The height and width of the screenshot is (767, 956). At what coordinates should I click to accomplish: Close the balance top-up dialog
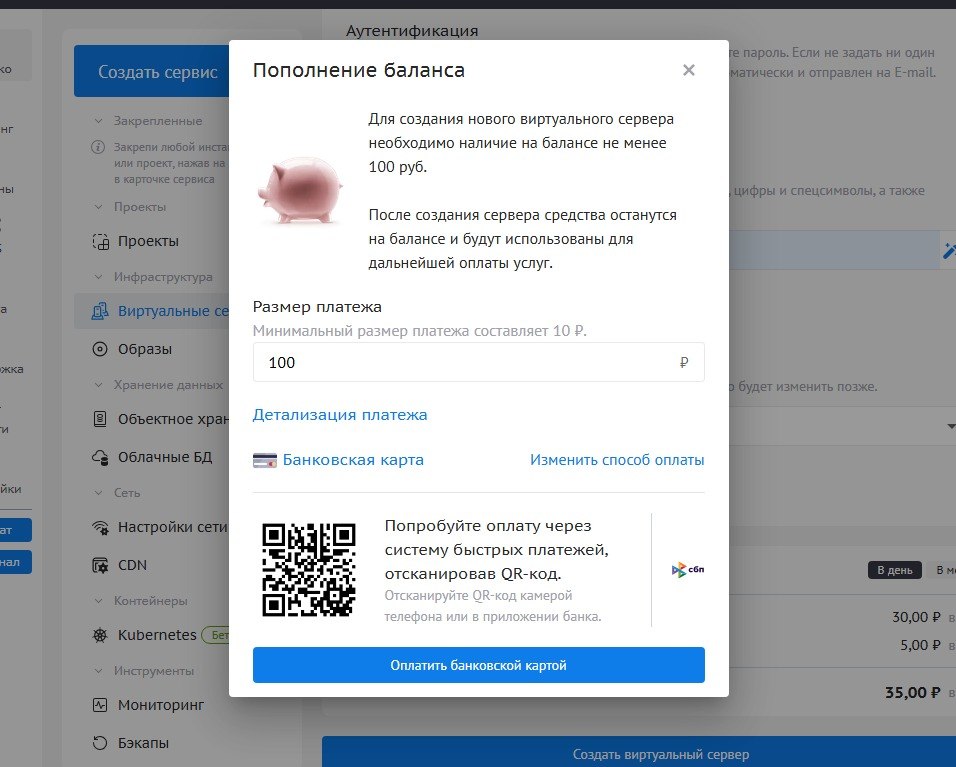coord(688,70)
